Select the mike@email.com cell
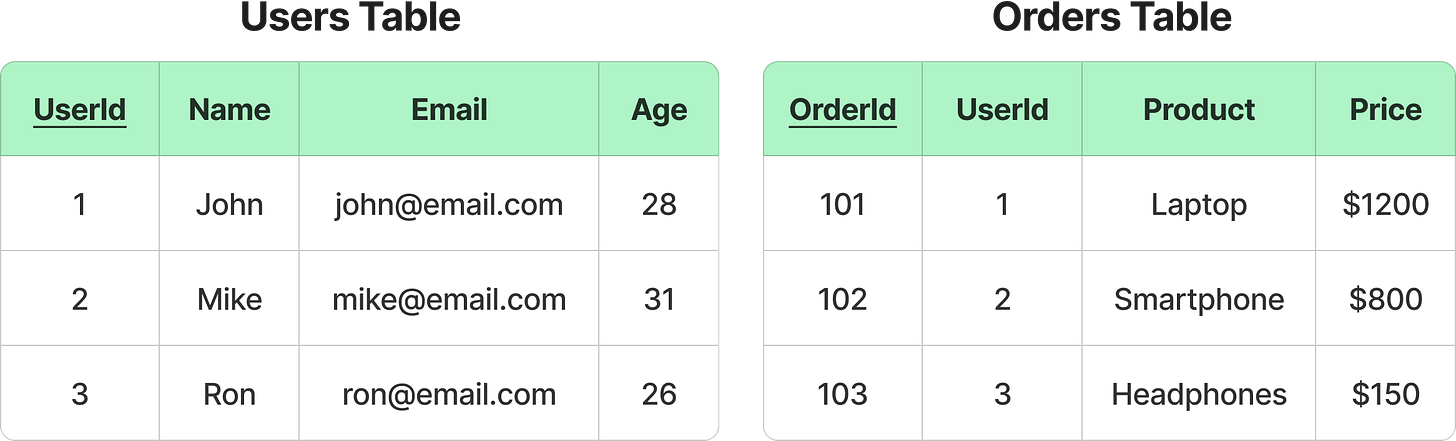Image resolution: width=1456 pixels, height=441 pixels. pyautogui.click(x=449, y=299)
